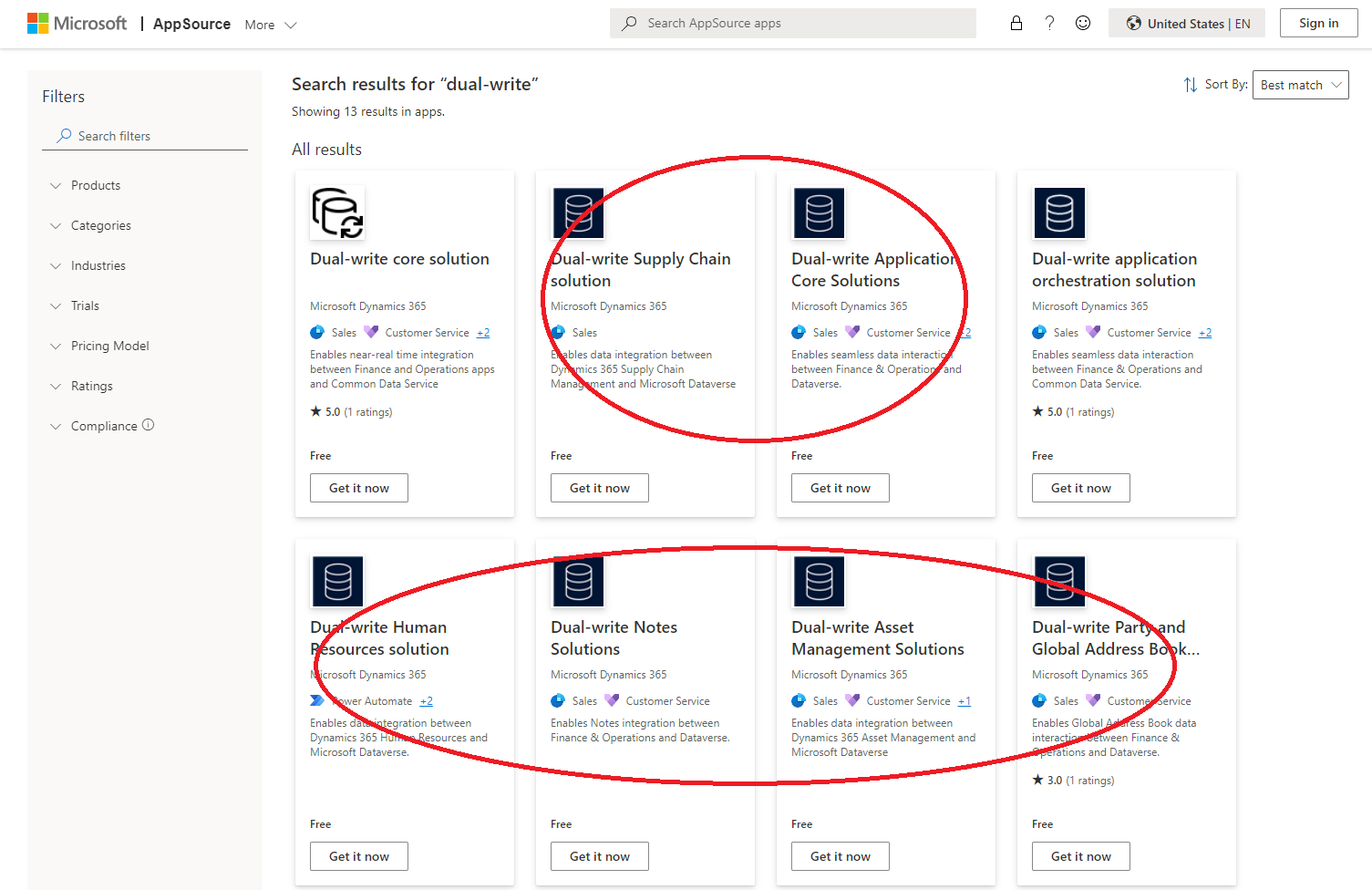Open Dual-write Application Core Solutions icon
Viewport: 1372px width, 890px height.
pyautogui.click(x=820, y=212)
